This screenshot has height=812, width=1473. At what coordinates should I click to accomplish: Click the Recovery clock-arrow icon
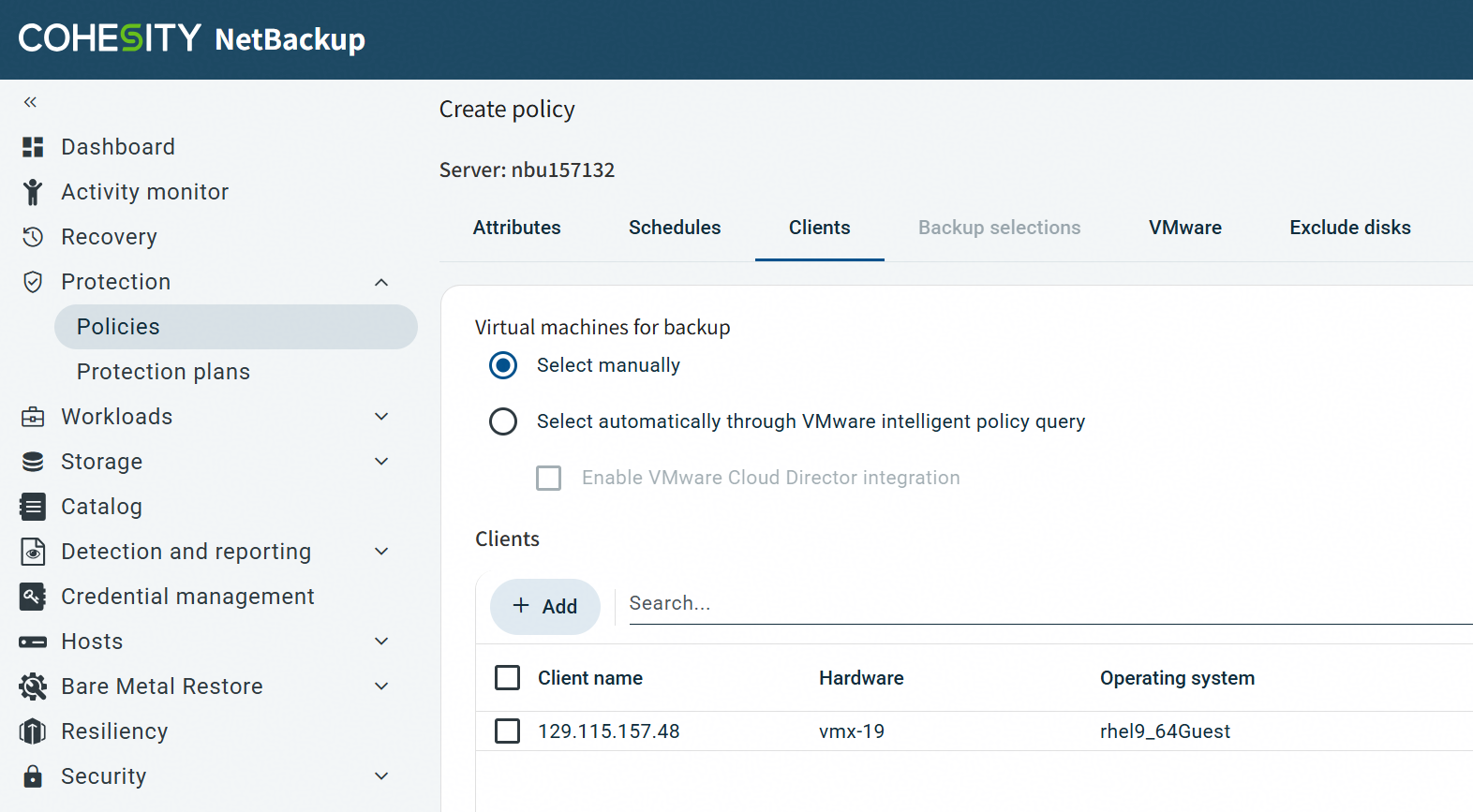33,237
